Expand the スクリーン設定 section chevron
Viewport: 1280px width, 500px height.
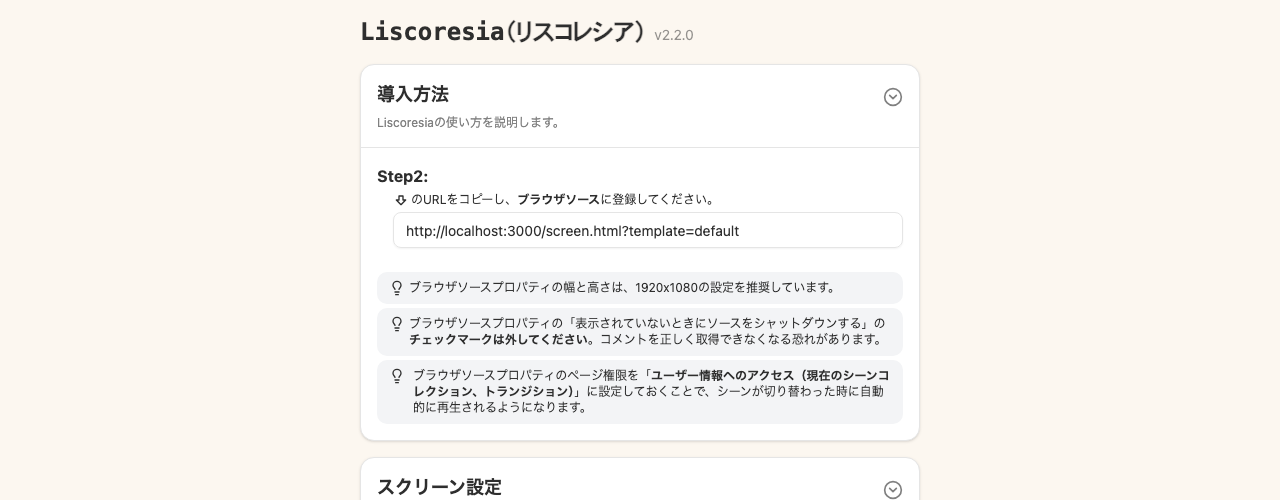[893, 490]
